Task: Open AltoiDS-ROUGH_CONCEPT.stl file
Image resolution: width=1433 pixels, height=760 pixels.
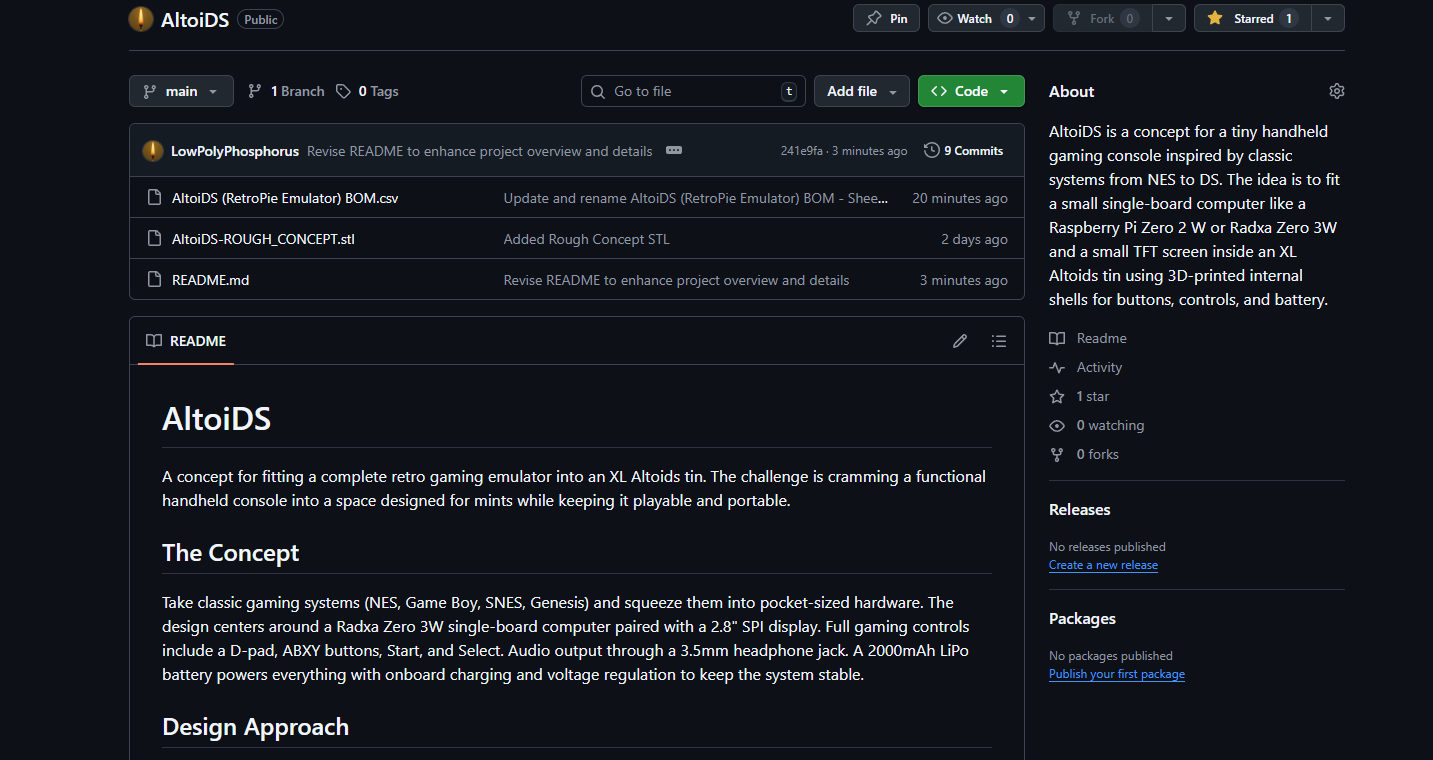Action: point(263,239)
